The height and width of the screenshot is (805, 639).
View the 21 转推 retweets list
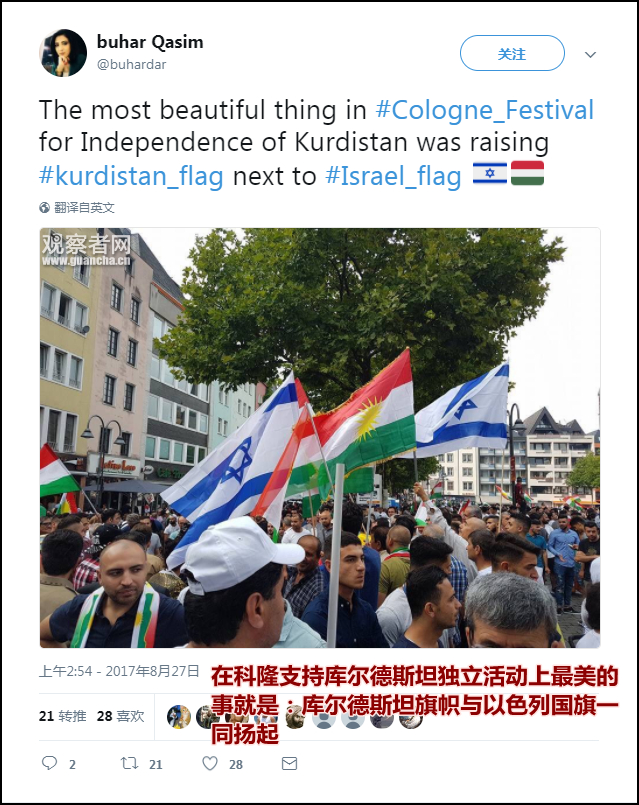click(x=63, y=716)
